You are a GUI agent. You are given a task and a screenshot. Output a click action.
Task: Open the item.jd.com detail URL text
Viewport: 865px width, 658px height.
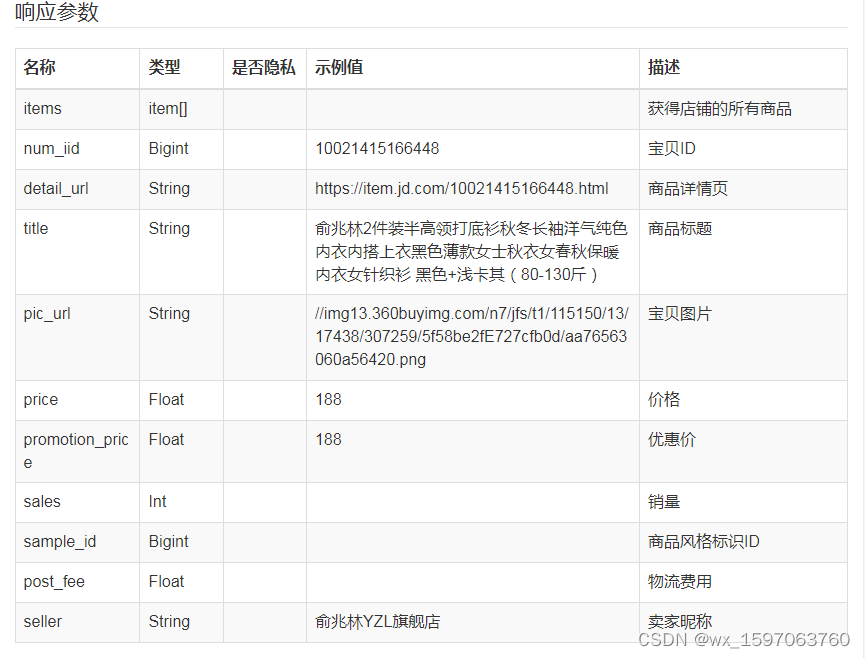tap(462, 189)
